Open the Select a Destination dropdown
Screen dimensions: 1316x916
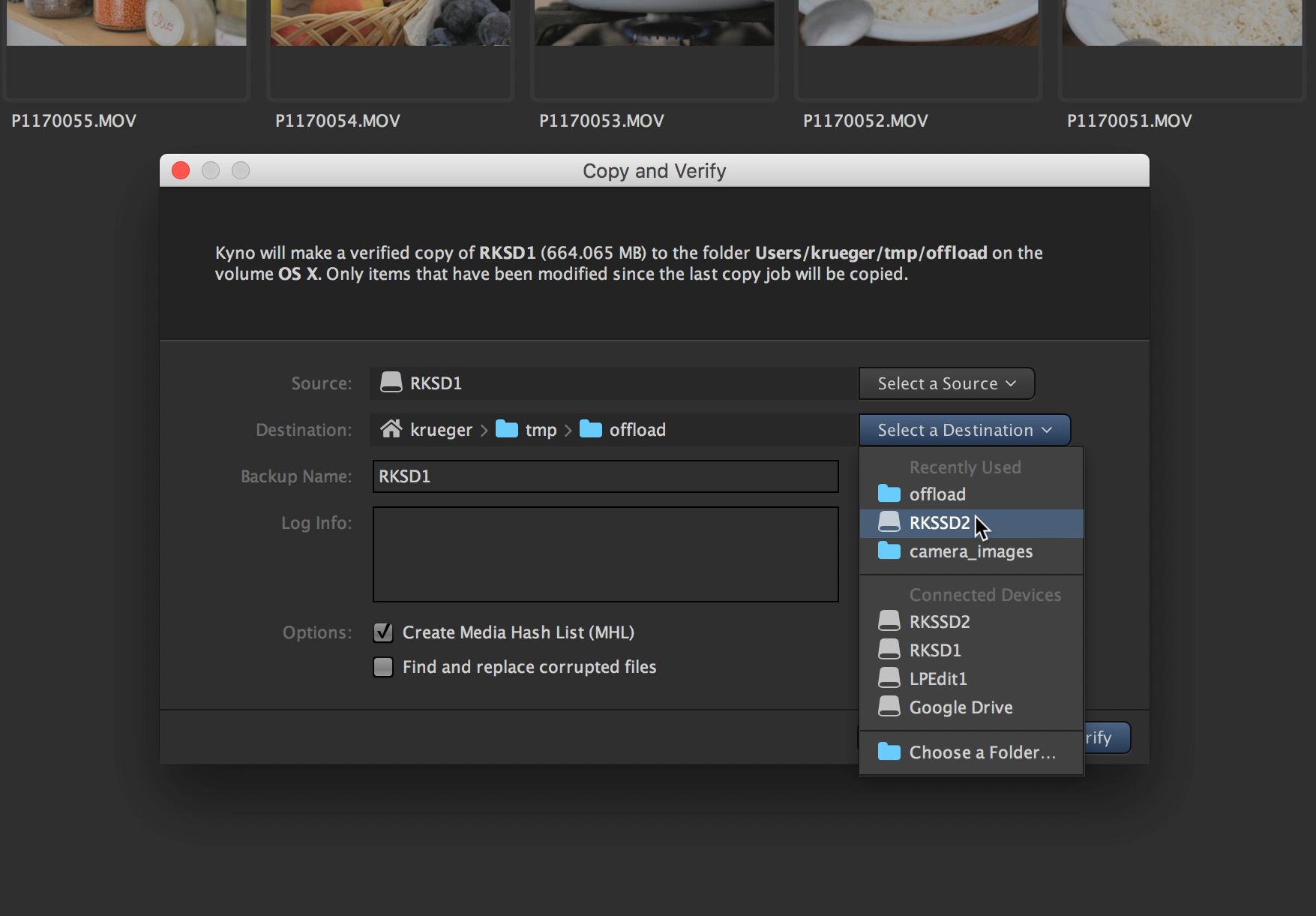pyautogui.click(x=964, y=429)
